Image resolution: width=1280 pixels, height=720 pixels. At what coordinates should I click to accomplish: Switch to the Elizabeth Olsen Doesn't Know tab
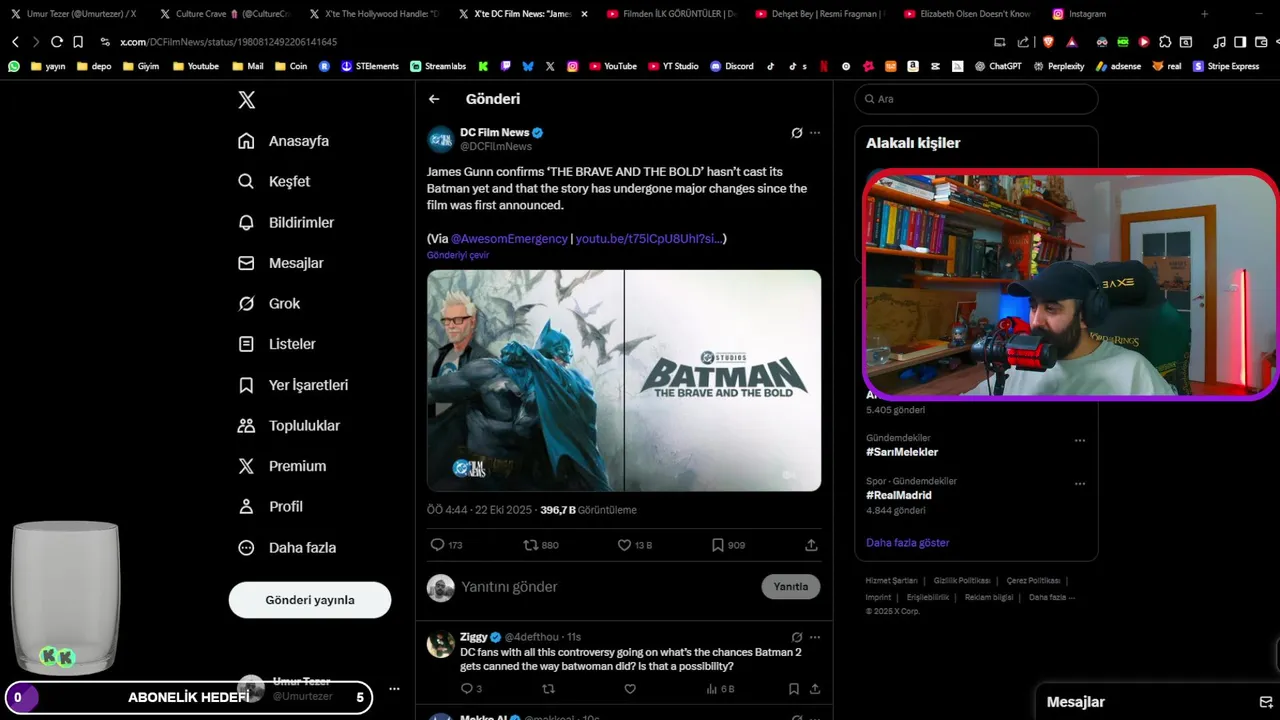(968, 14)
